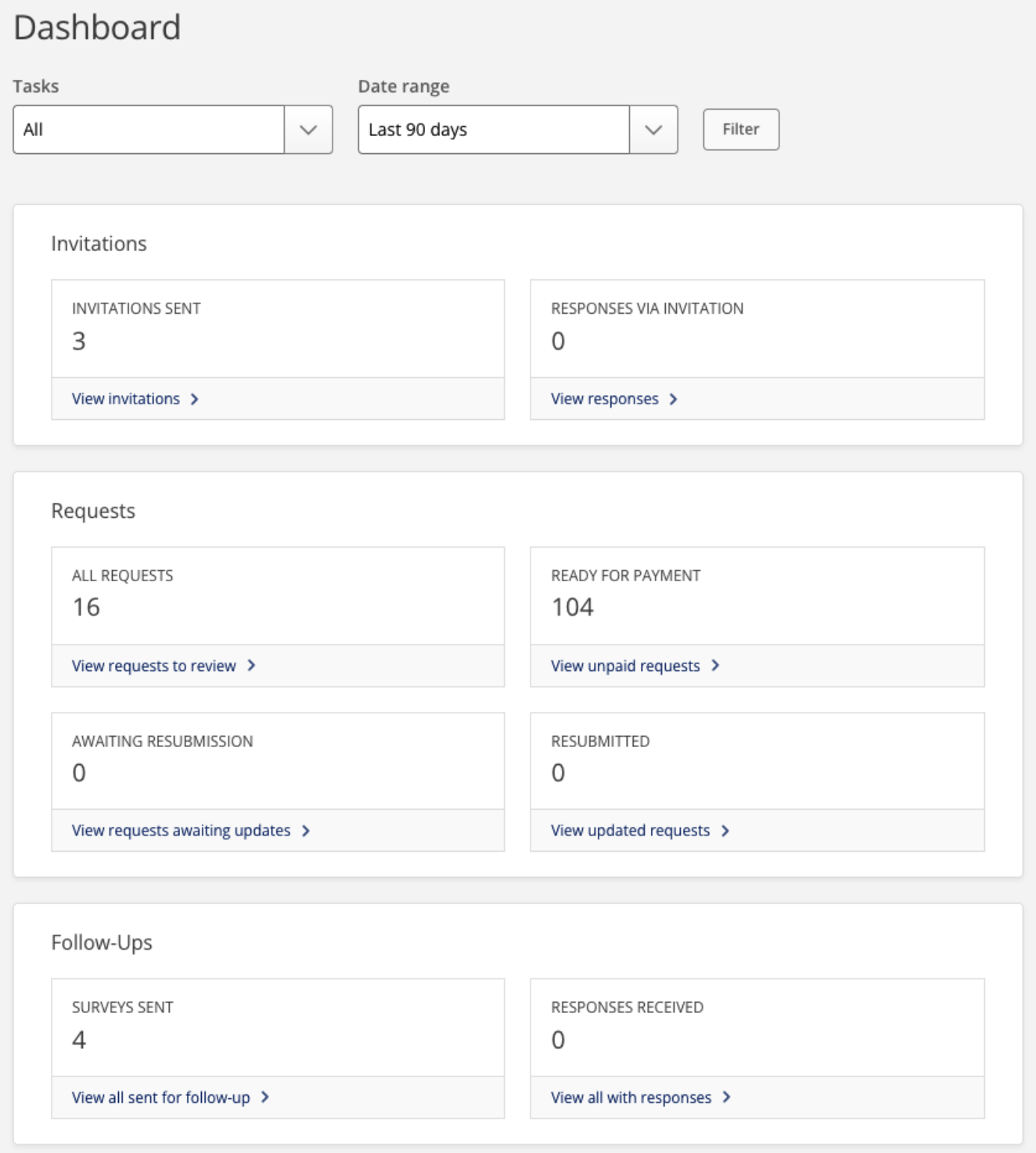Follow the View unpaid requests link

pyautogui.click(x=625, y=666)
